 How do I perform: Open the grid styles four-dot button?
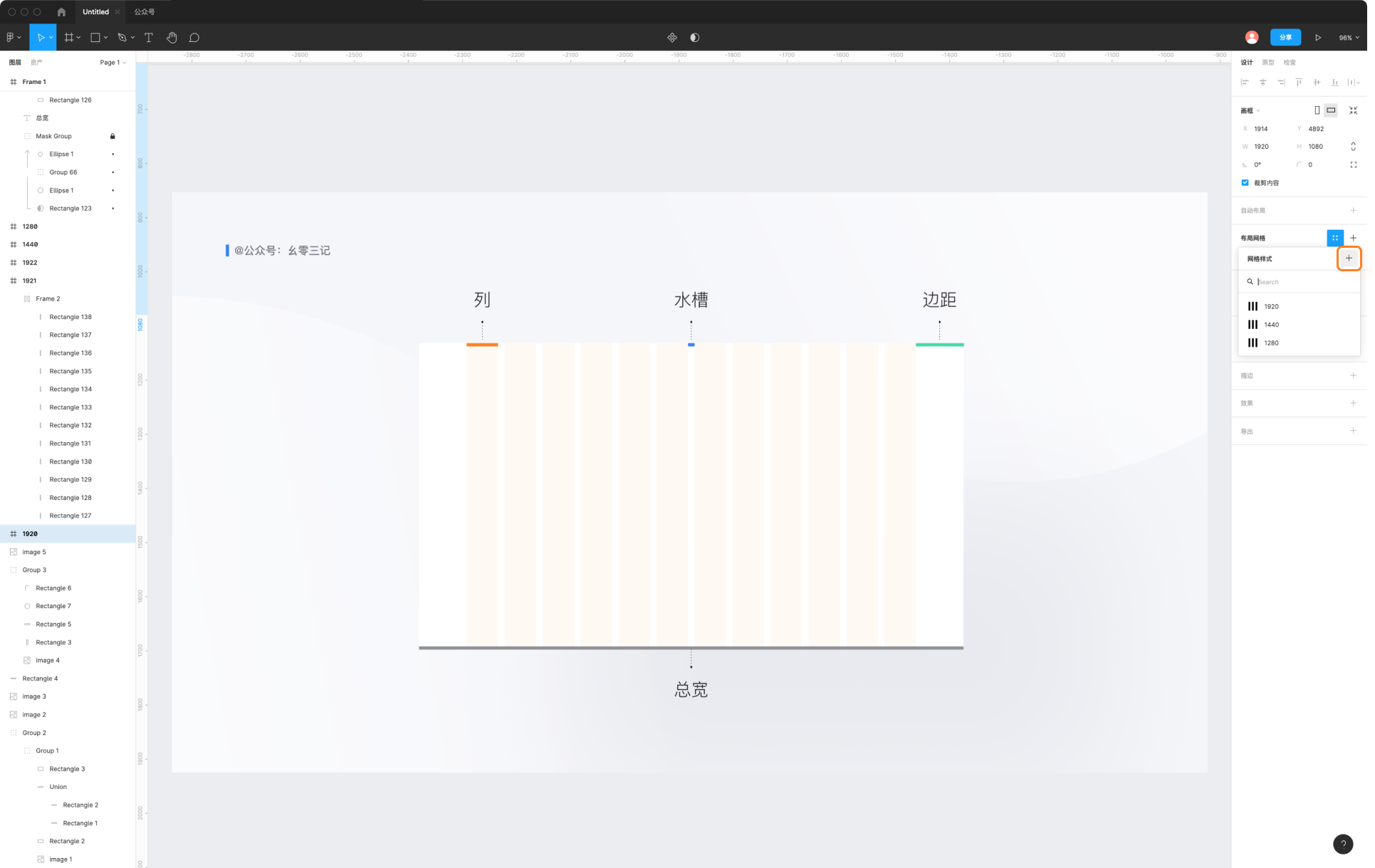pos(1334,238)
